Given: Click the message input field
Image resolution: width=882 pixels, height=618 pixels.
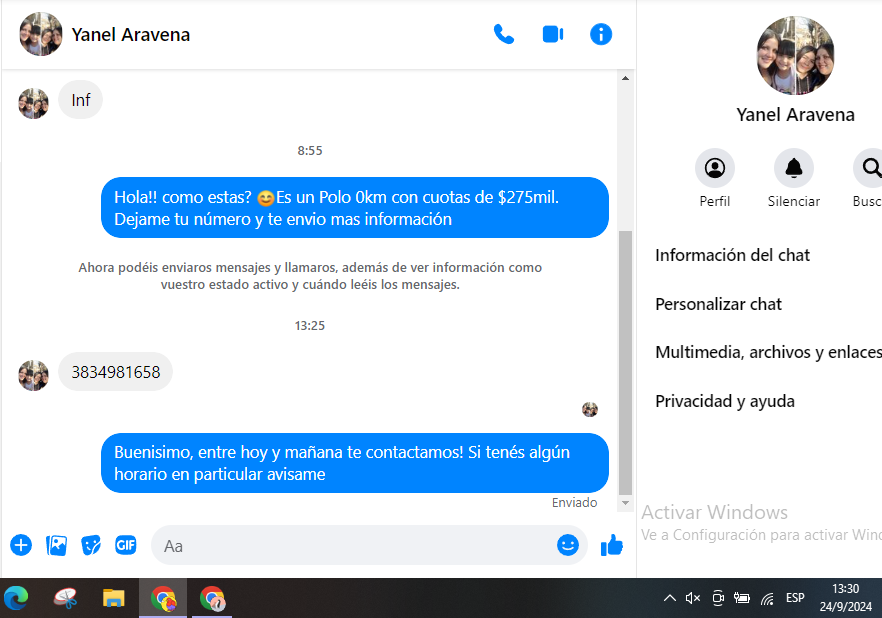Looking at the screenshot, I should [350, 546].
